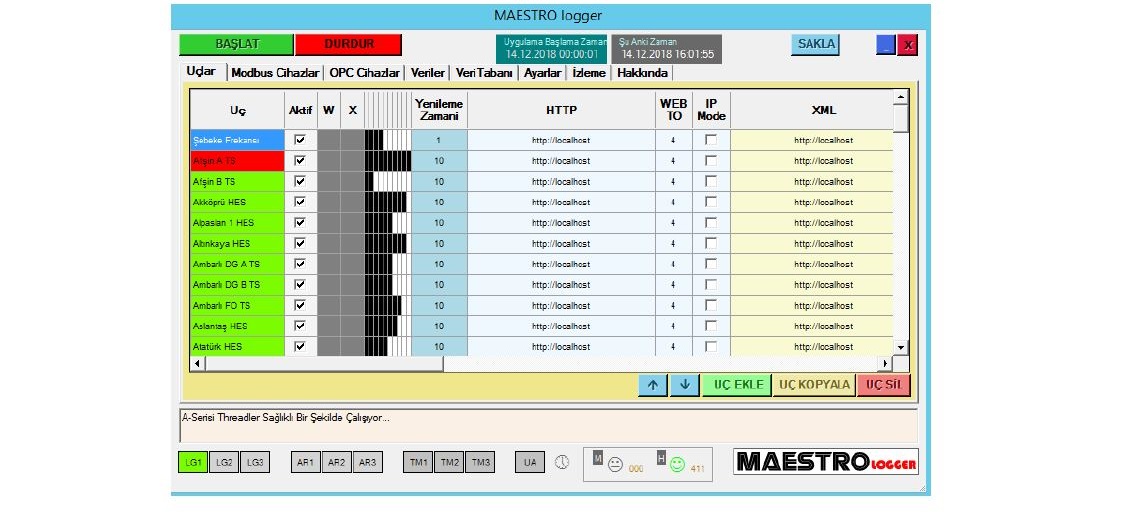Enable IP Mode for Ambarlı DG A TS
Image resolution: width=1134 pixels, height=516 pixels.
(712, 263)
